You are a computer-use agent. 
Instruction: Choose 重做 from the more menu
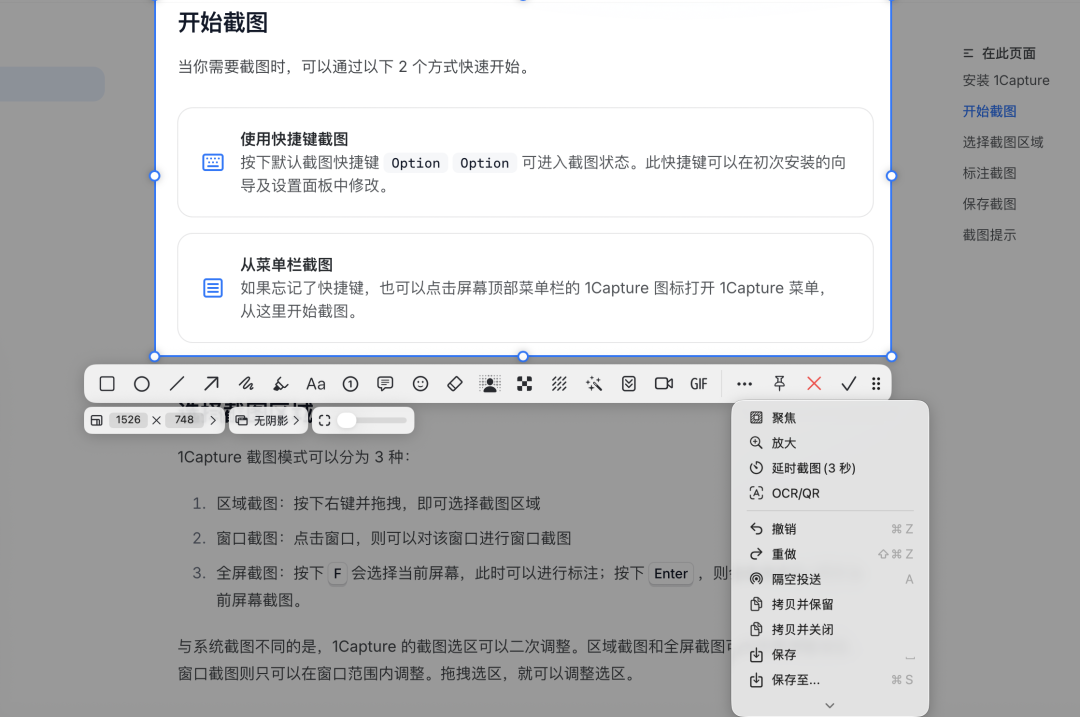(830, 554)
